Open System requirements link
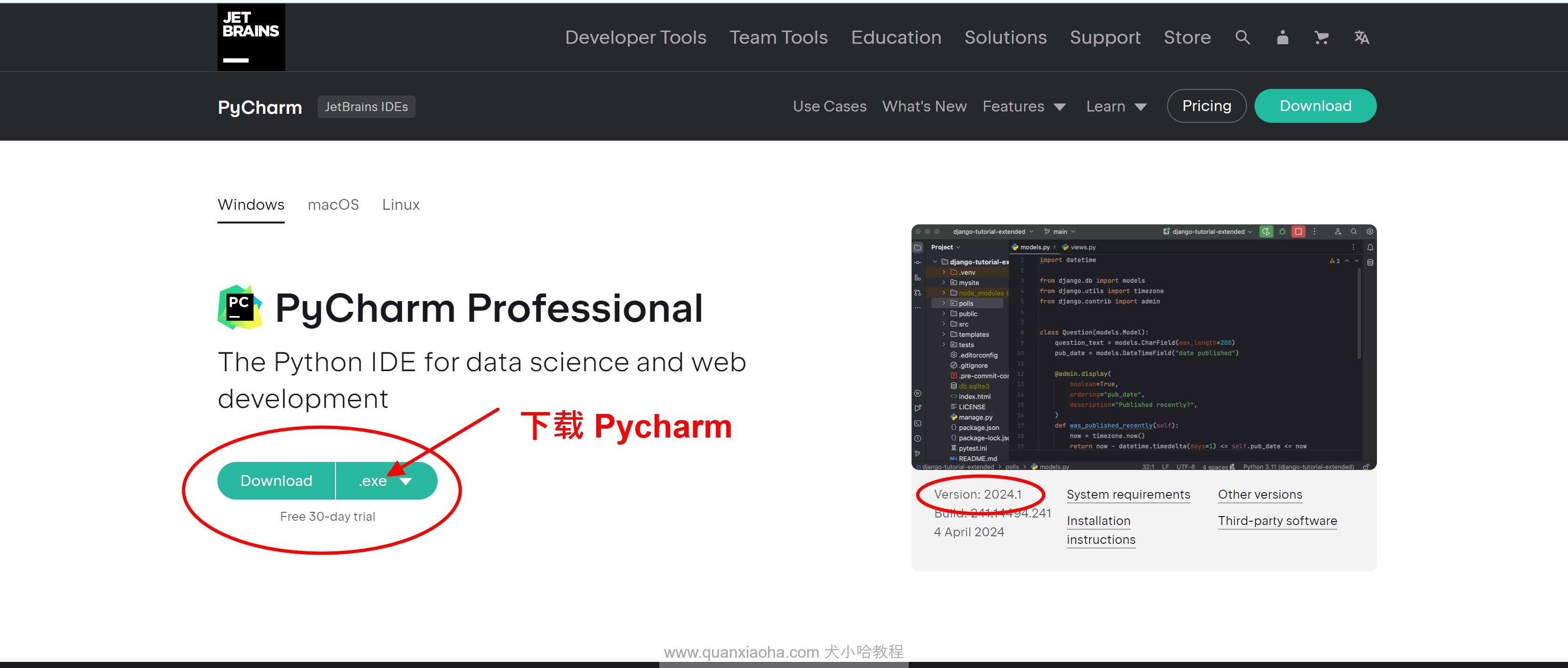 click(x=1128, y=494)
